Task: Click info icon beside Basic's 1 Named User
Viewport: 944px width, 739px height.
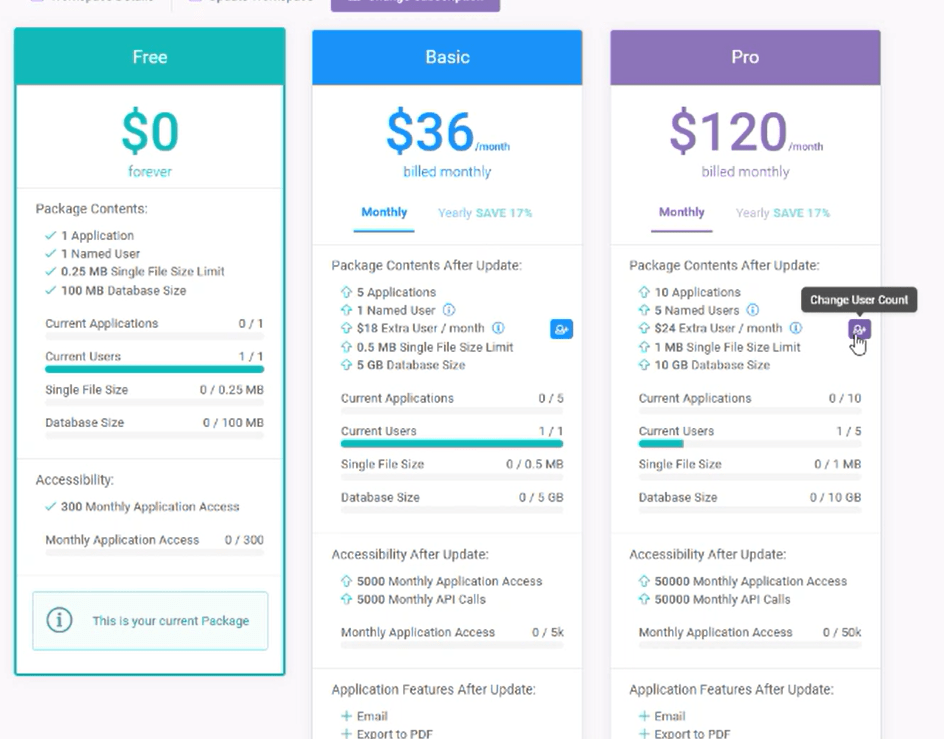Action: [449, 310]
